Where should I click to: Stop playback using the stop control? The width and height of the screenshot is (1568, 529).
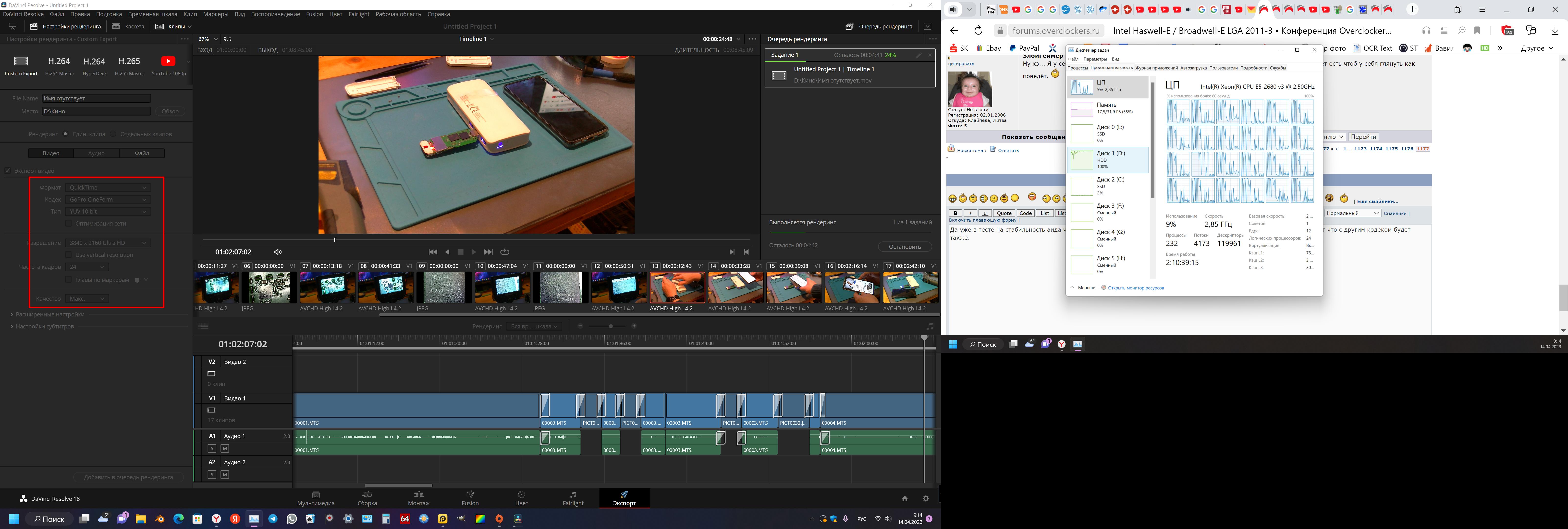(461, 252)
